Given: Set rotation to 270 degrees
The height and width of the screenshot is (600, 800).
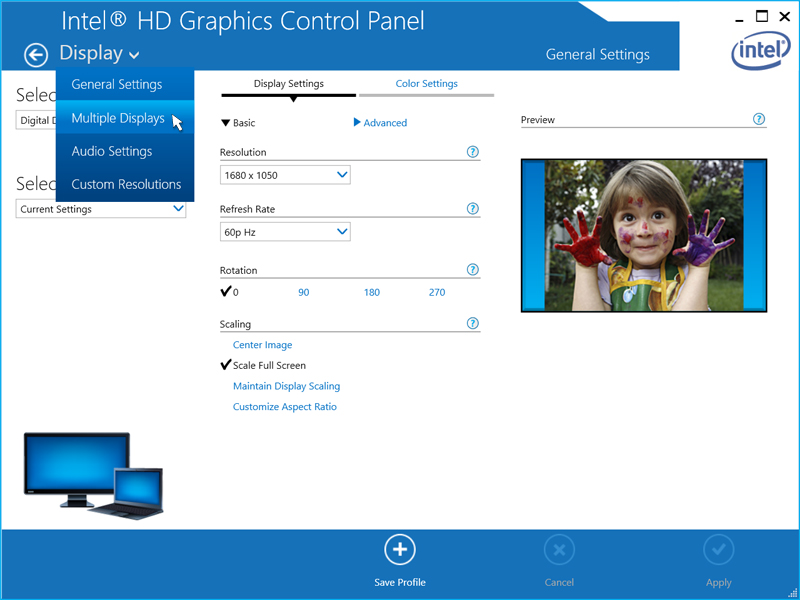Looking at the screenshot, I should pos(437,292).
